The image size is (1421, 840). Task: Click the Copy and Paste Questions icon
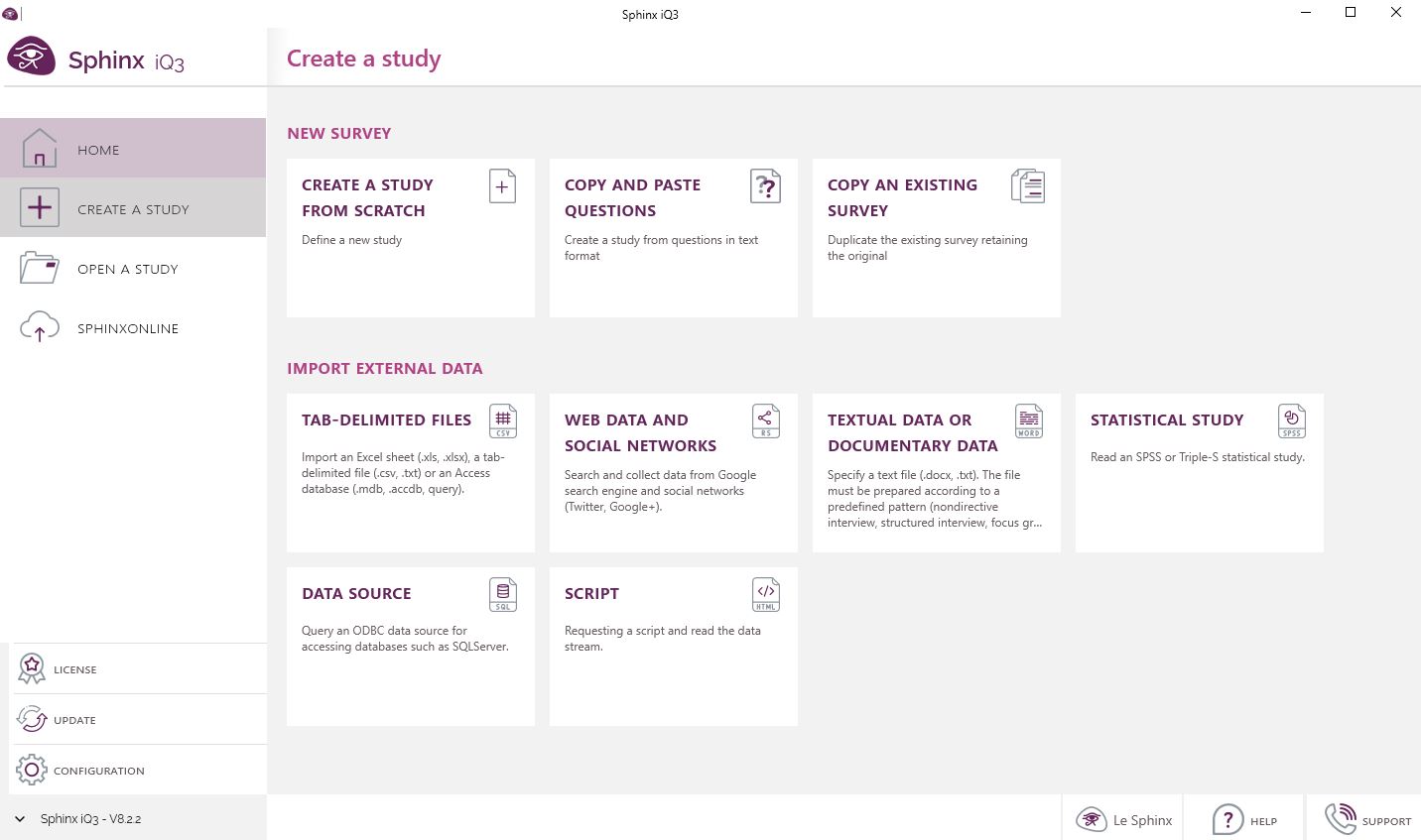pyautogui.click(x=765, y=185)
